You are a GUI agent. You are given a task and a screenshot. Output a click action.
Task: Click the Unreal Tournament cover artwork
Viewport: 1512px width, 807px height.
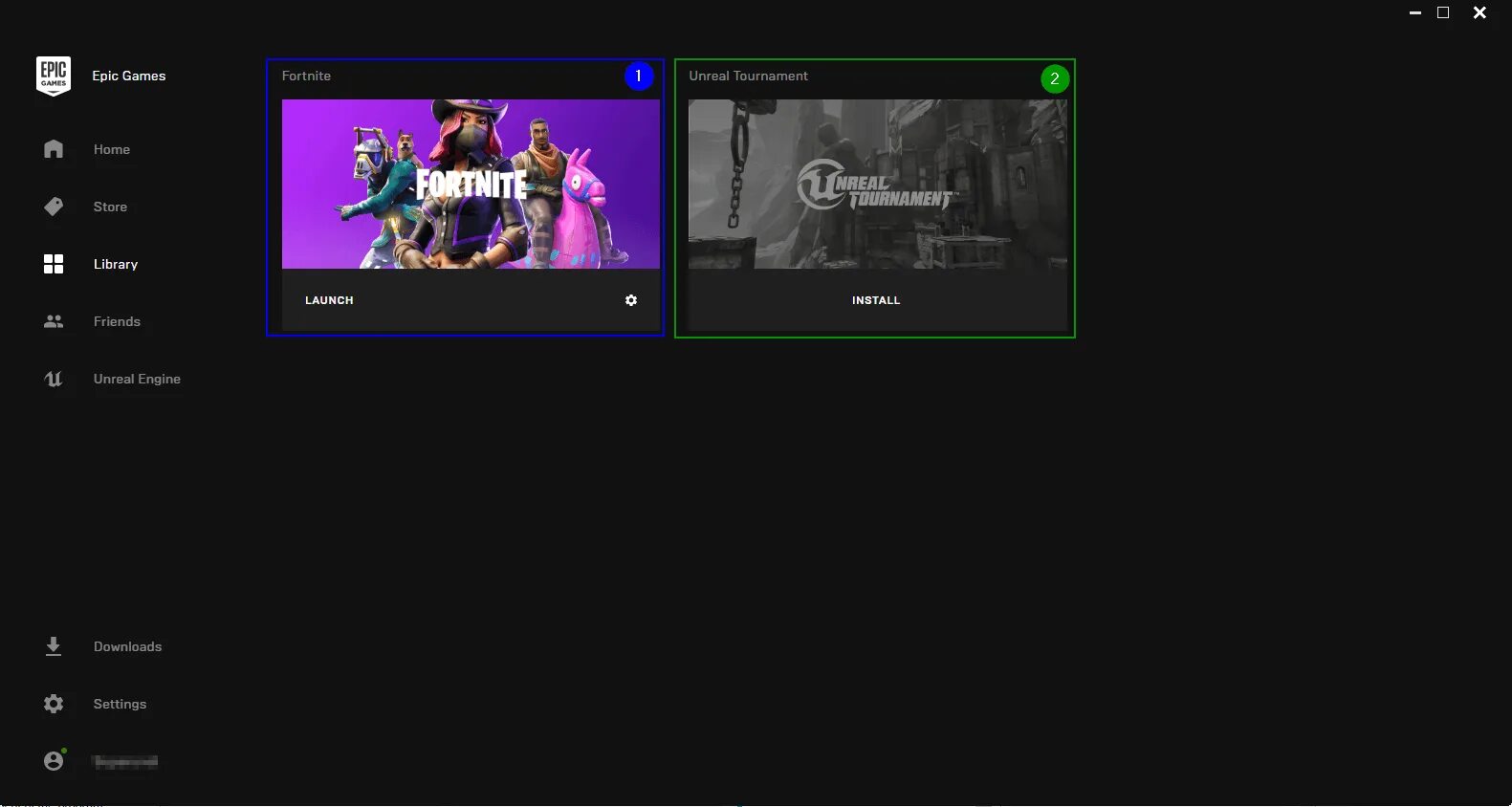pyautogui.click(x=878, y=184)
